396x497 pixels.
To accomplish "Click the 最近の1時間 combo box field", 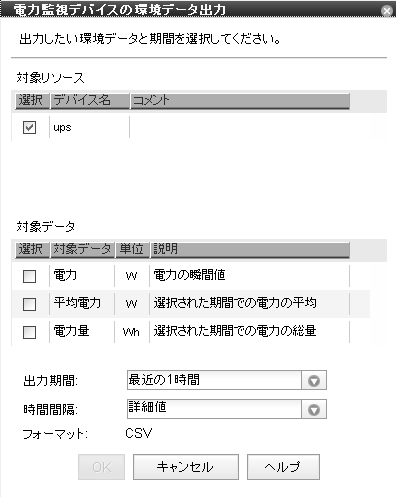I will click(214, 380).
